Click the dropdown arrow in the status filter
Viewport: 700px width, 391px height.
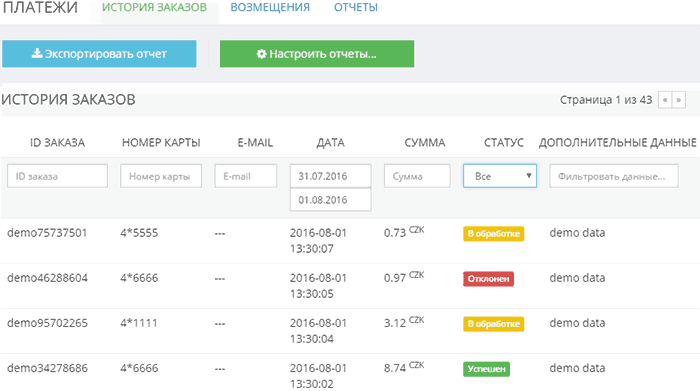coord(529,175)
